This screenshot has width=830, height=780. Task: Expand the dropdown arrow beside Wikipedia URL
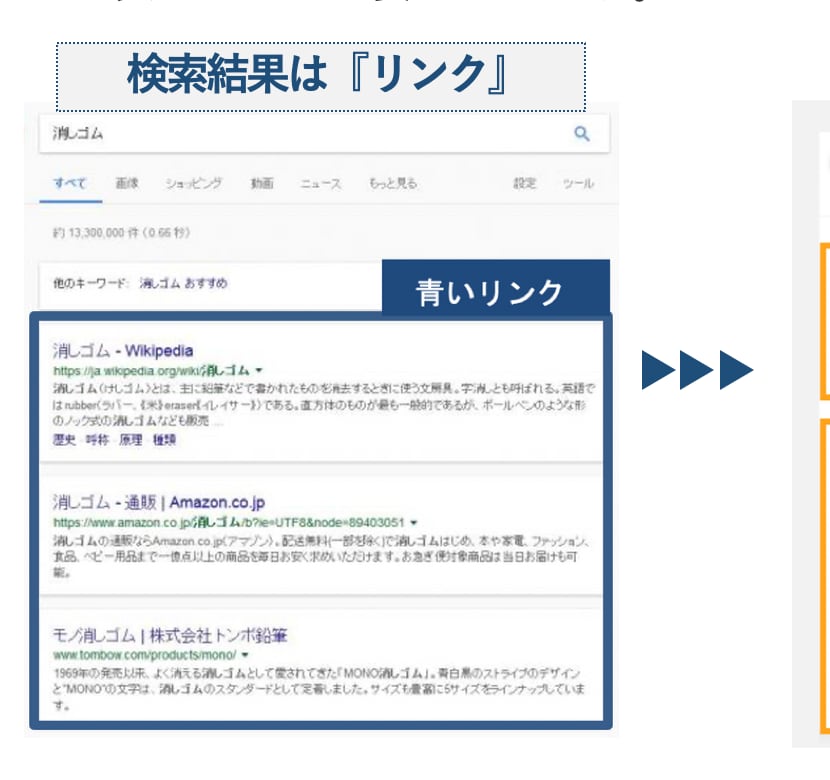pos(259,370)
